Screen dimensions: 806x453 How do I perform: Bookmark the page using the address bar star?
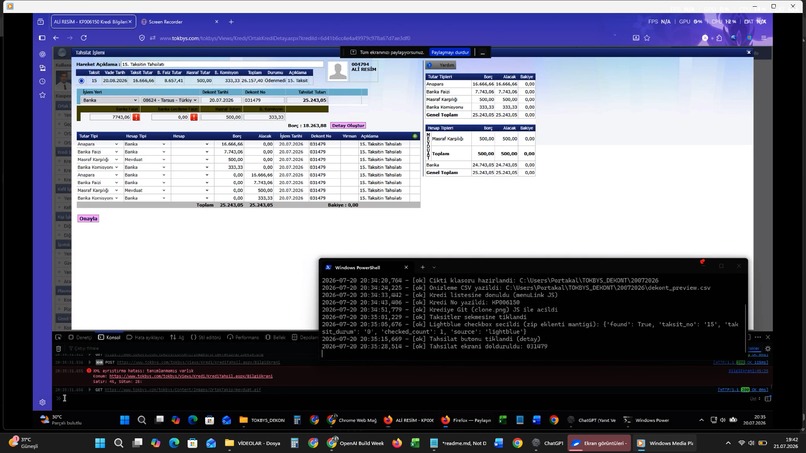pos(647,38)
